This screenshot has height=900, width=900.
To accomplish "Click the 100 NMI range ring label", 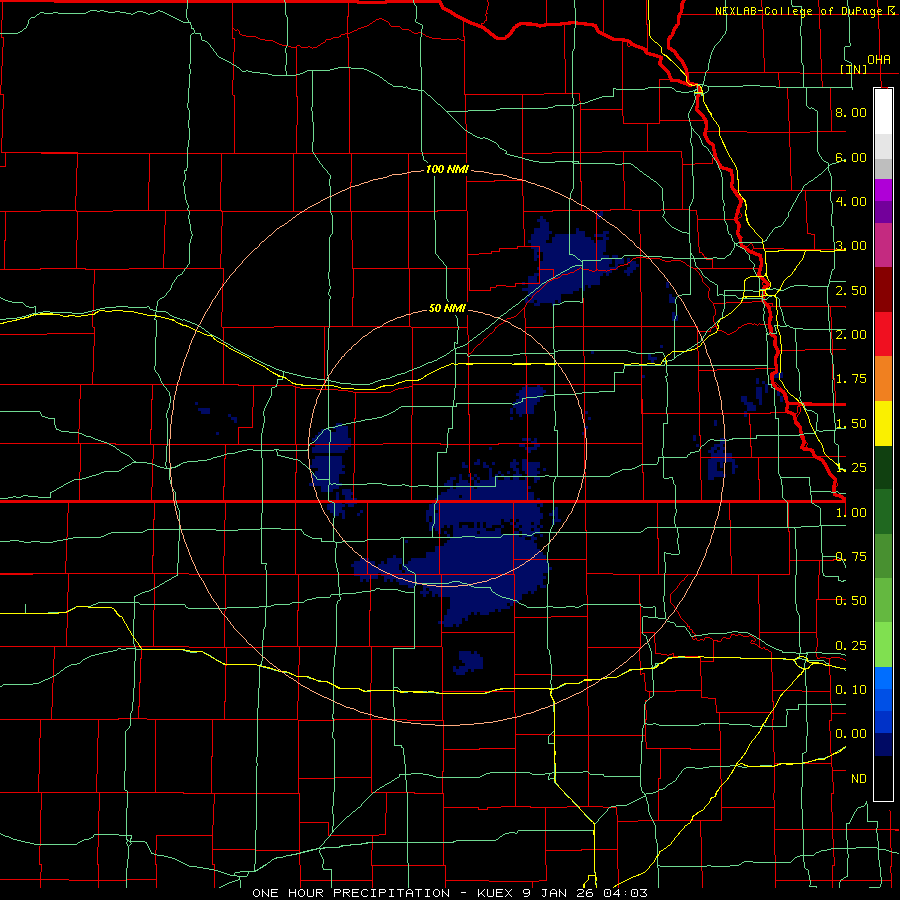I will point(447,169).
